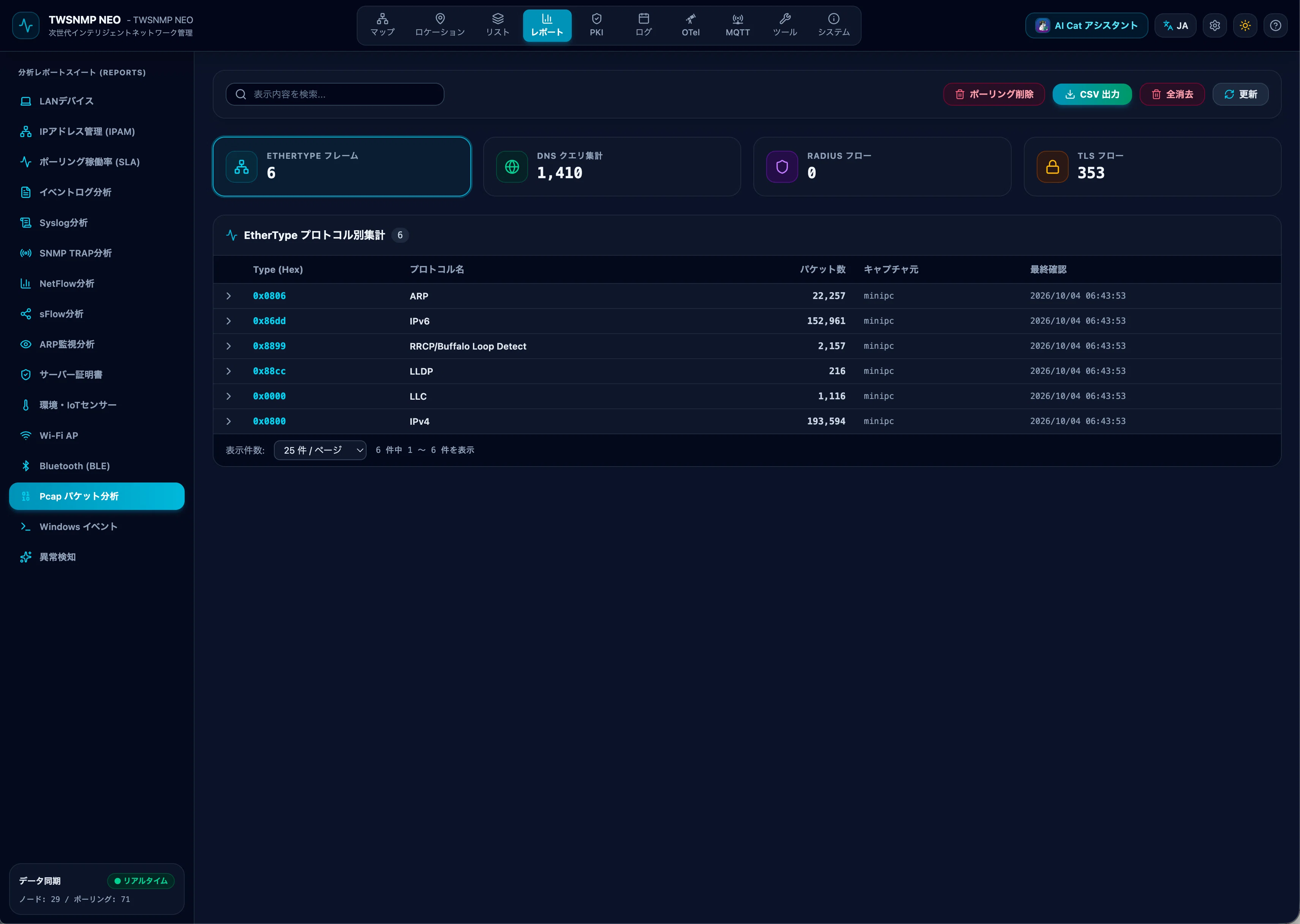Open IPアドレス管理 (IPAM) in sidebar
This screenshot has width=1300, height=924.
(97, 131)
